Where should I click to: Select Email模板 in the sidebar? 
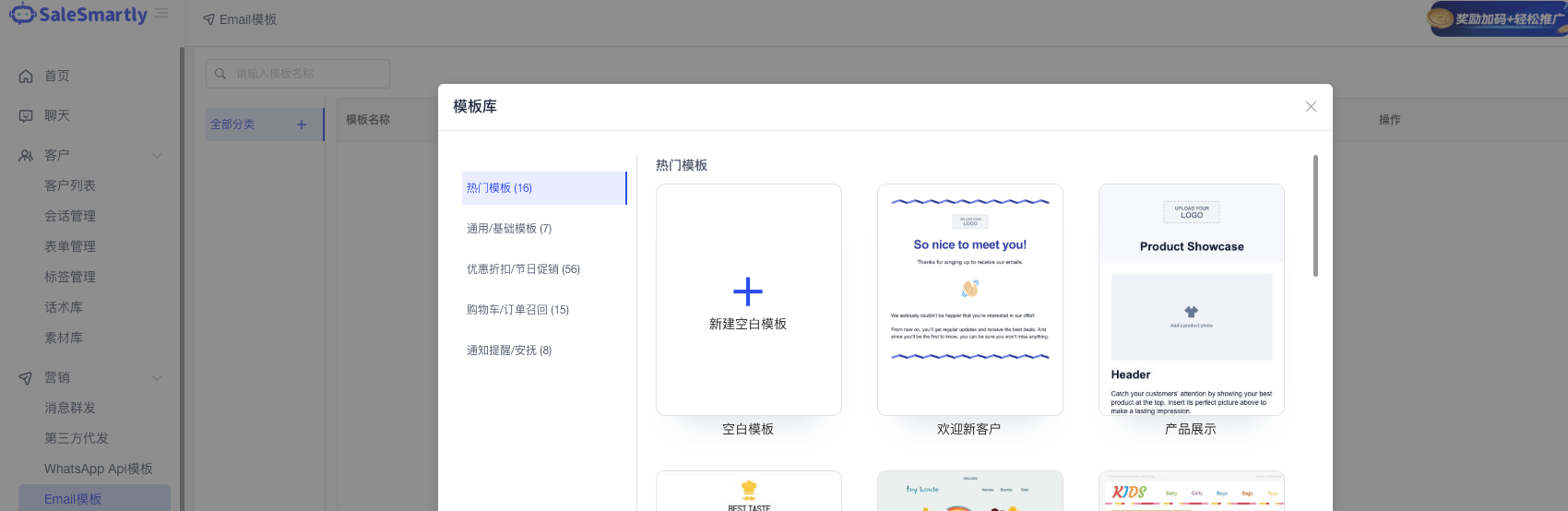(x=94, y=499)
